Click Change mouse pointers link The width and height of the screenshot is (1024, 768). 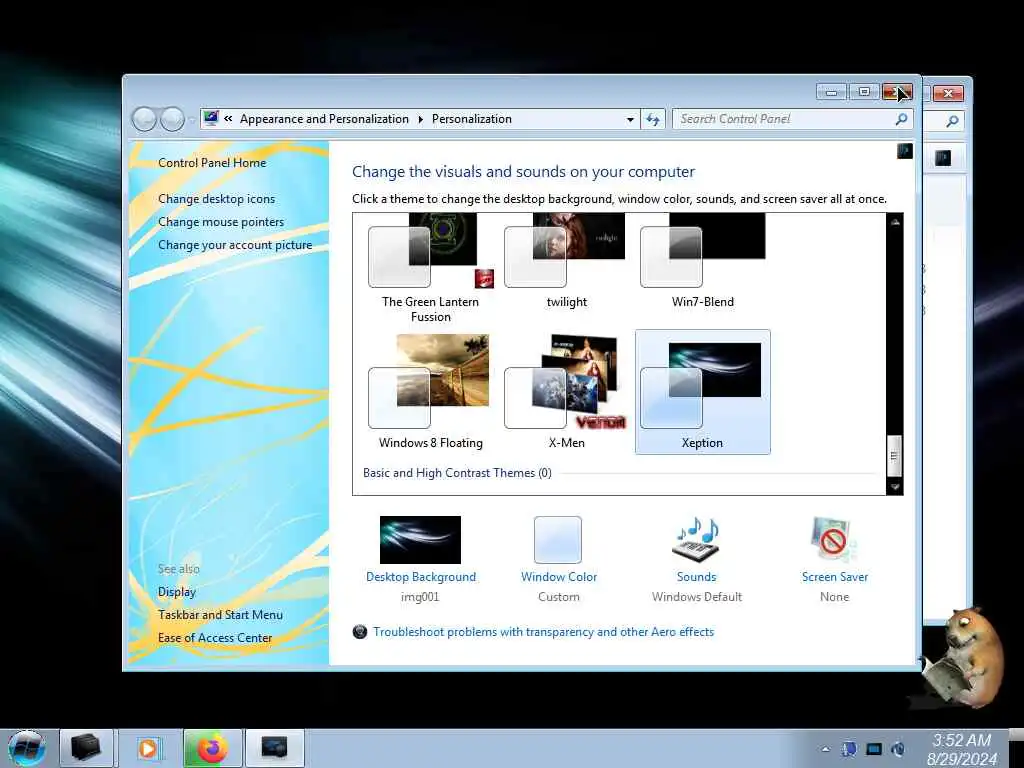221,221
